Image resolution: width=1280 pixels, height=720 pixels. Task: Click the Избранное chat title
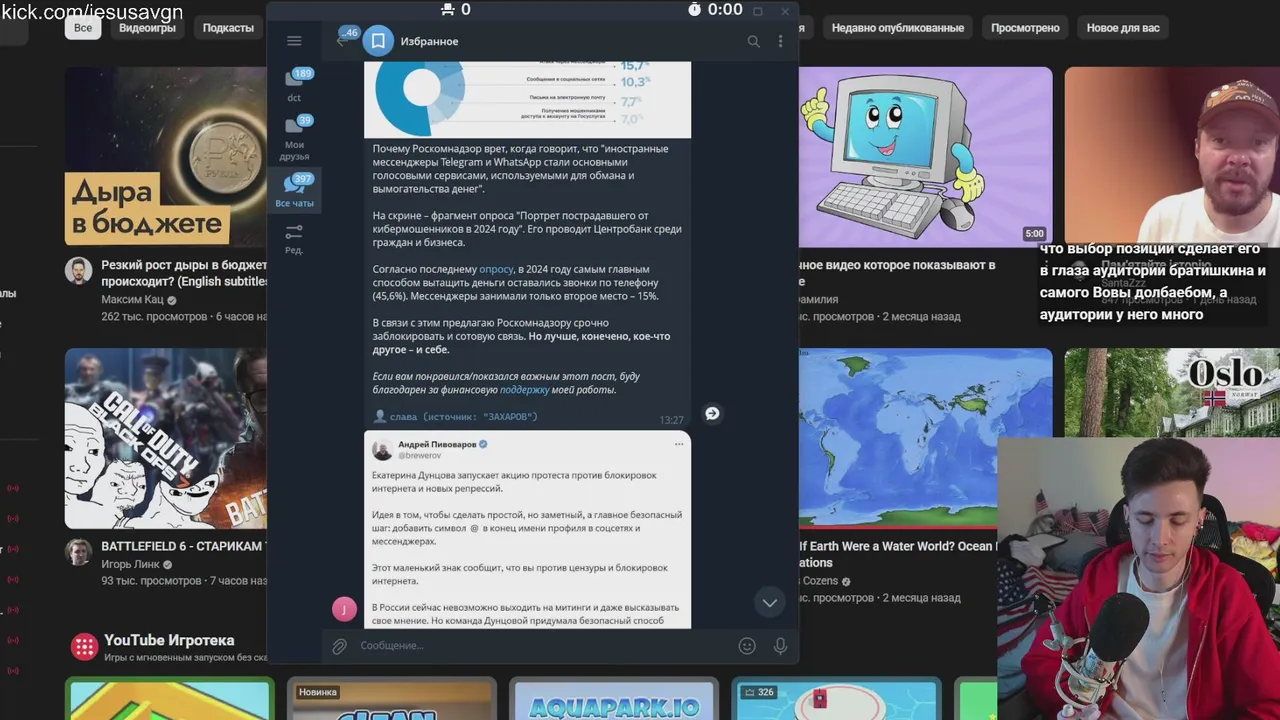point(429,41)
